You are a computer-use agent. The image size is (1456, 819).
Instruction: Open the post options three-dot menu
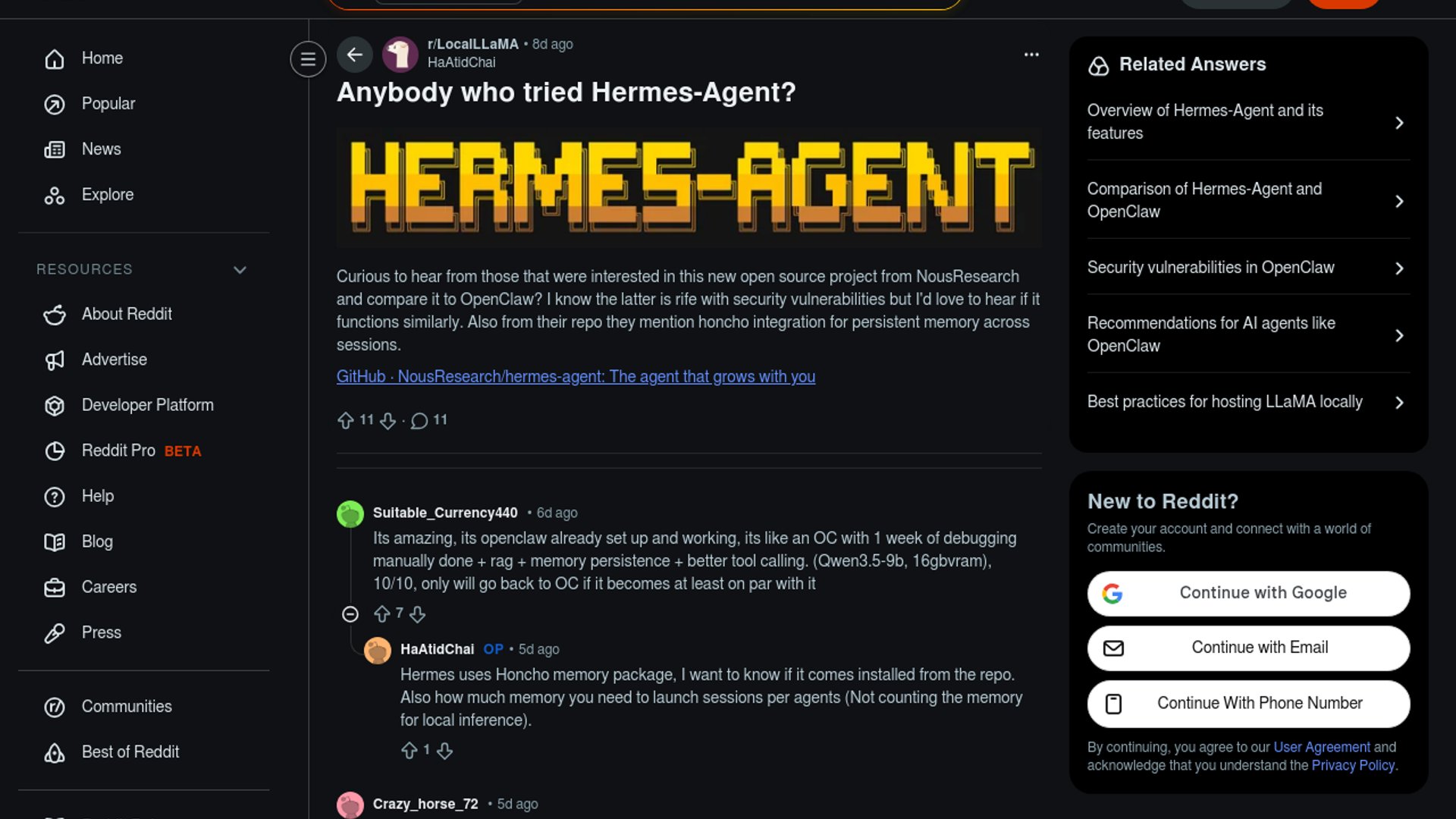(1031, 55)
